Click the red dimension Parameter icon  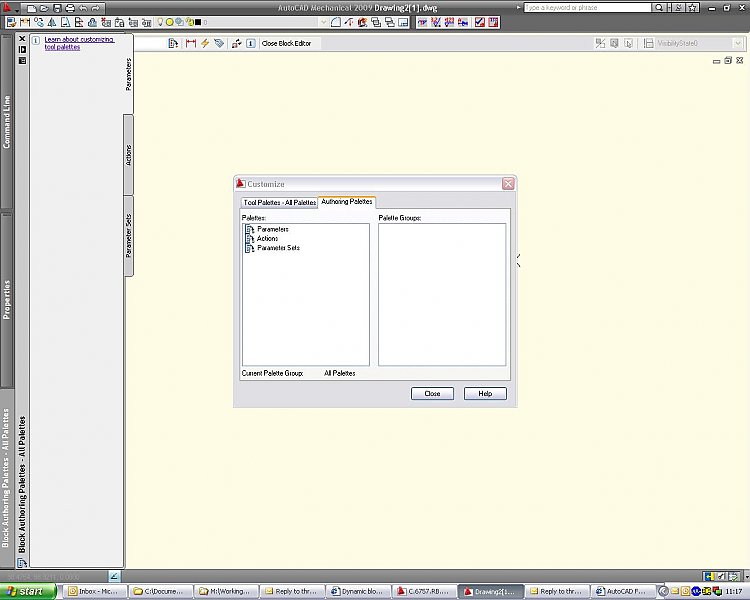(191, 44)
